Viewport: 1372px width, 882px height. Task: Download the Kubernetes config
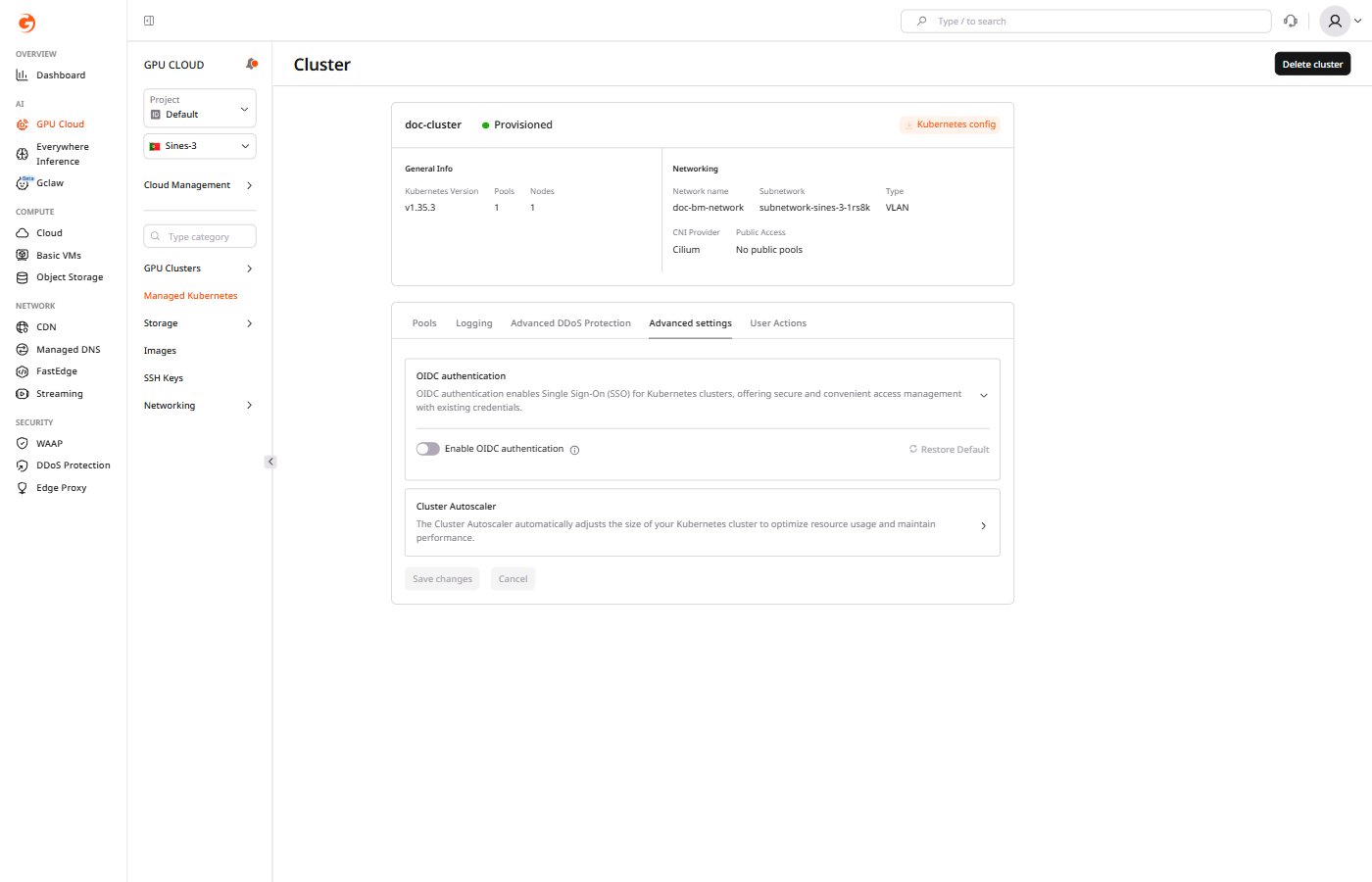pyautogui.click(x=950, y=124)
